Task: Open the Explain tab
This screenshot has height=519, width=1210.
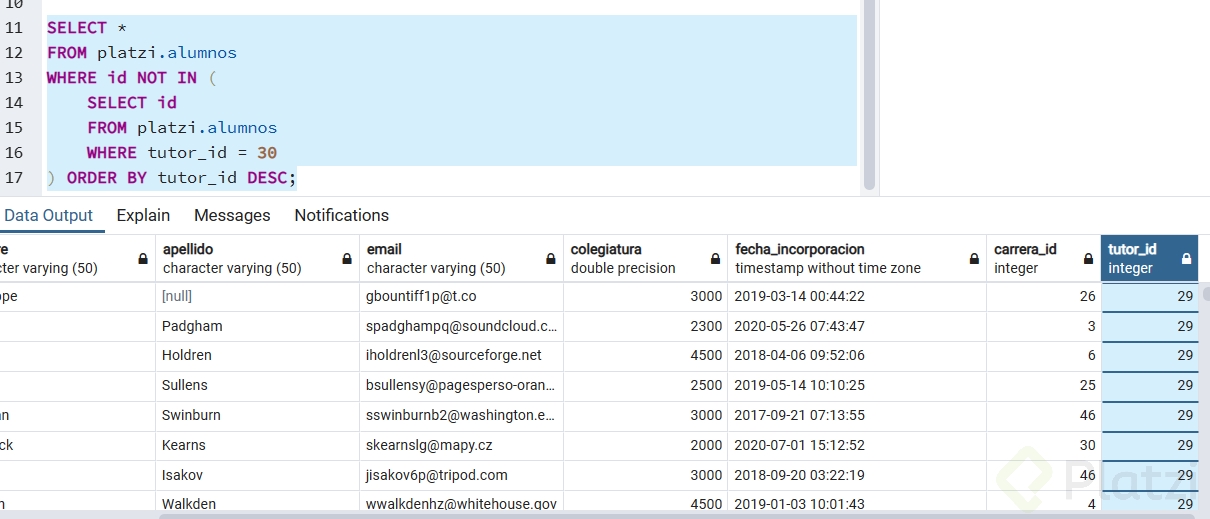Action: (x=143, y=215)
